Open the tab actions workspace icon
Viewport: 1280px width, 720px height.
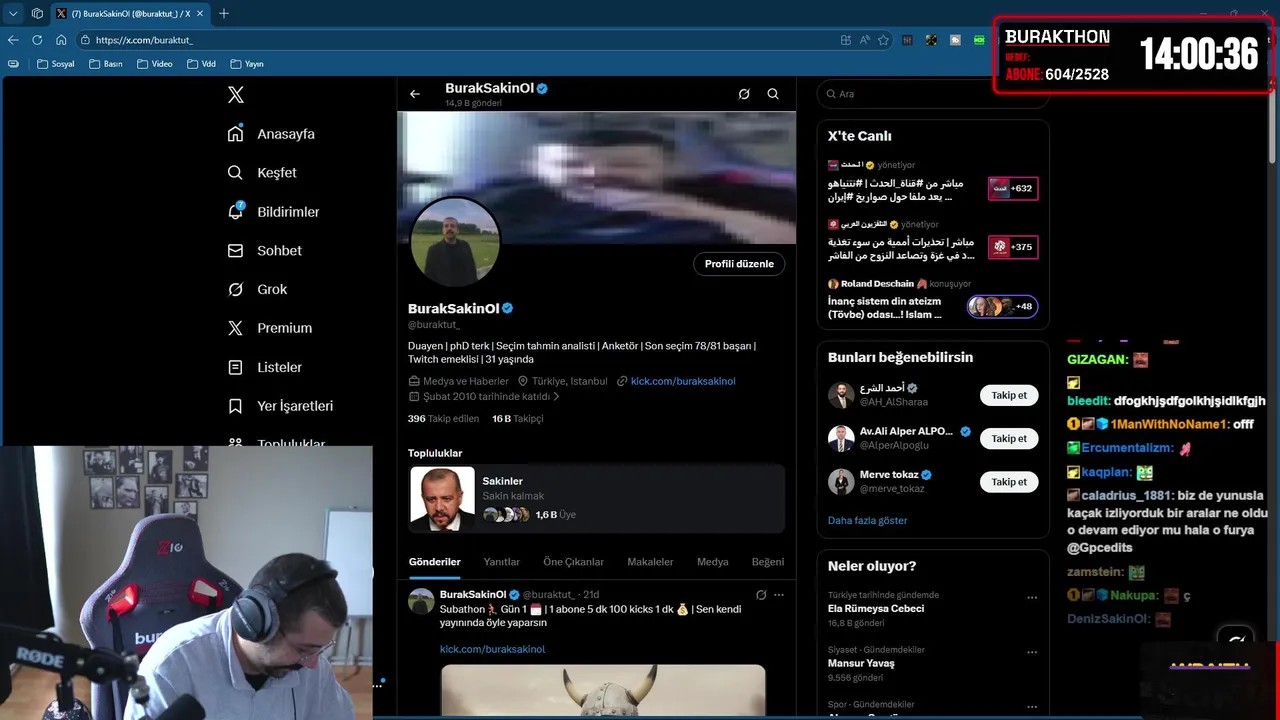(37, 13)
